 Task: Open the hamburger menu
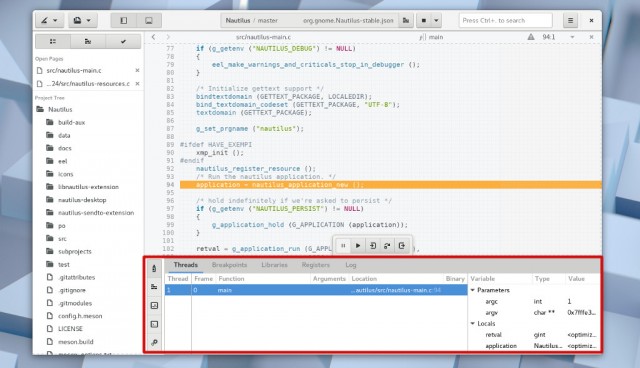pyautogui.click(x=571, y=20)
